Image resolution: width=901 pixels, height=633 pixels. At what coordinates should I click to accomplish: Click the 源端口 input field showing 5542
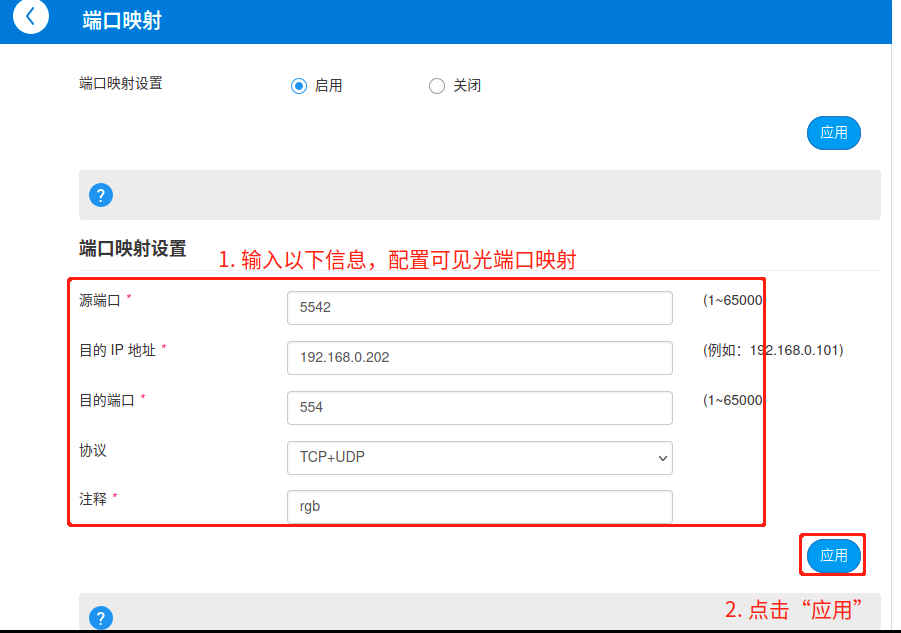479,308
